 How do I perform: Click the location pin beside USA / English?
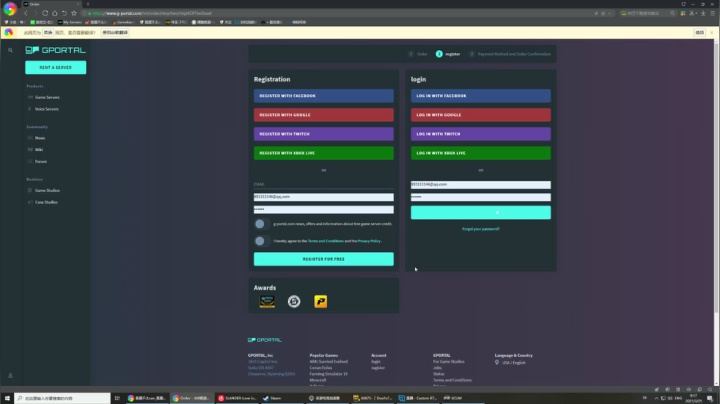pyautogui.click(x=497, y=363)
